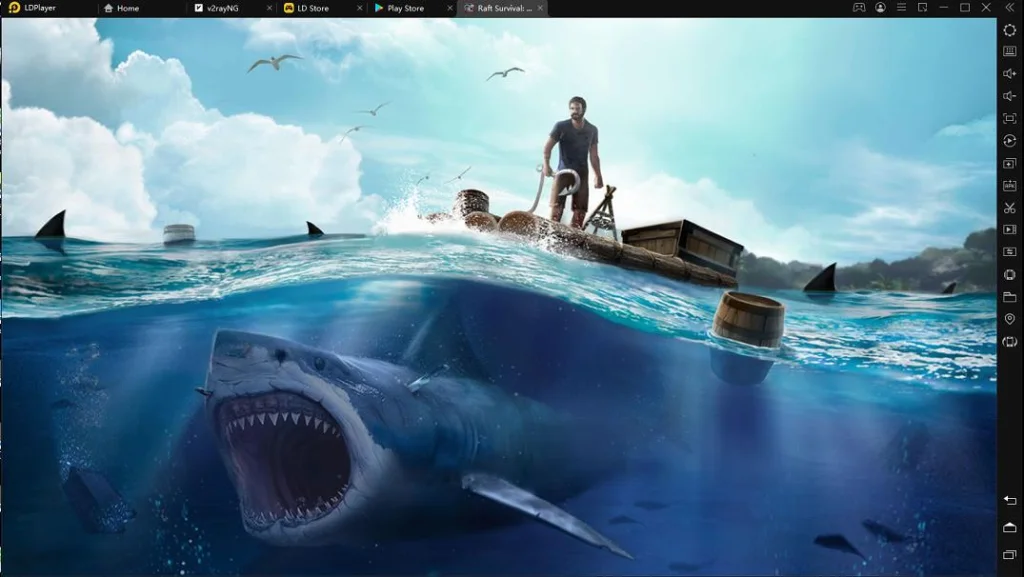
Task: Close the LD Store tab
Action: [360, 8]
